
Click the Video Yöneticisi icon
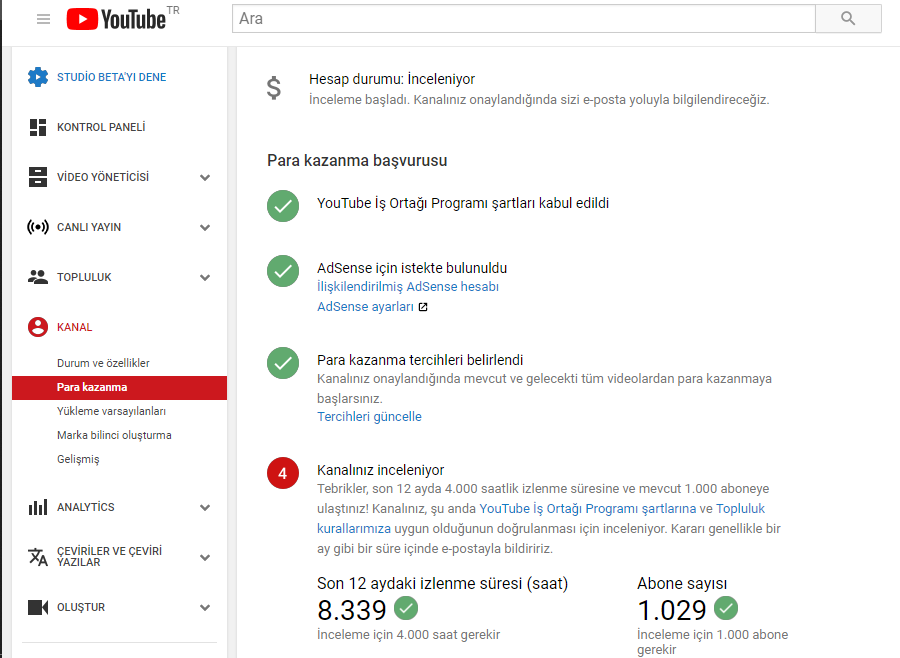click(38, 177)
